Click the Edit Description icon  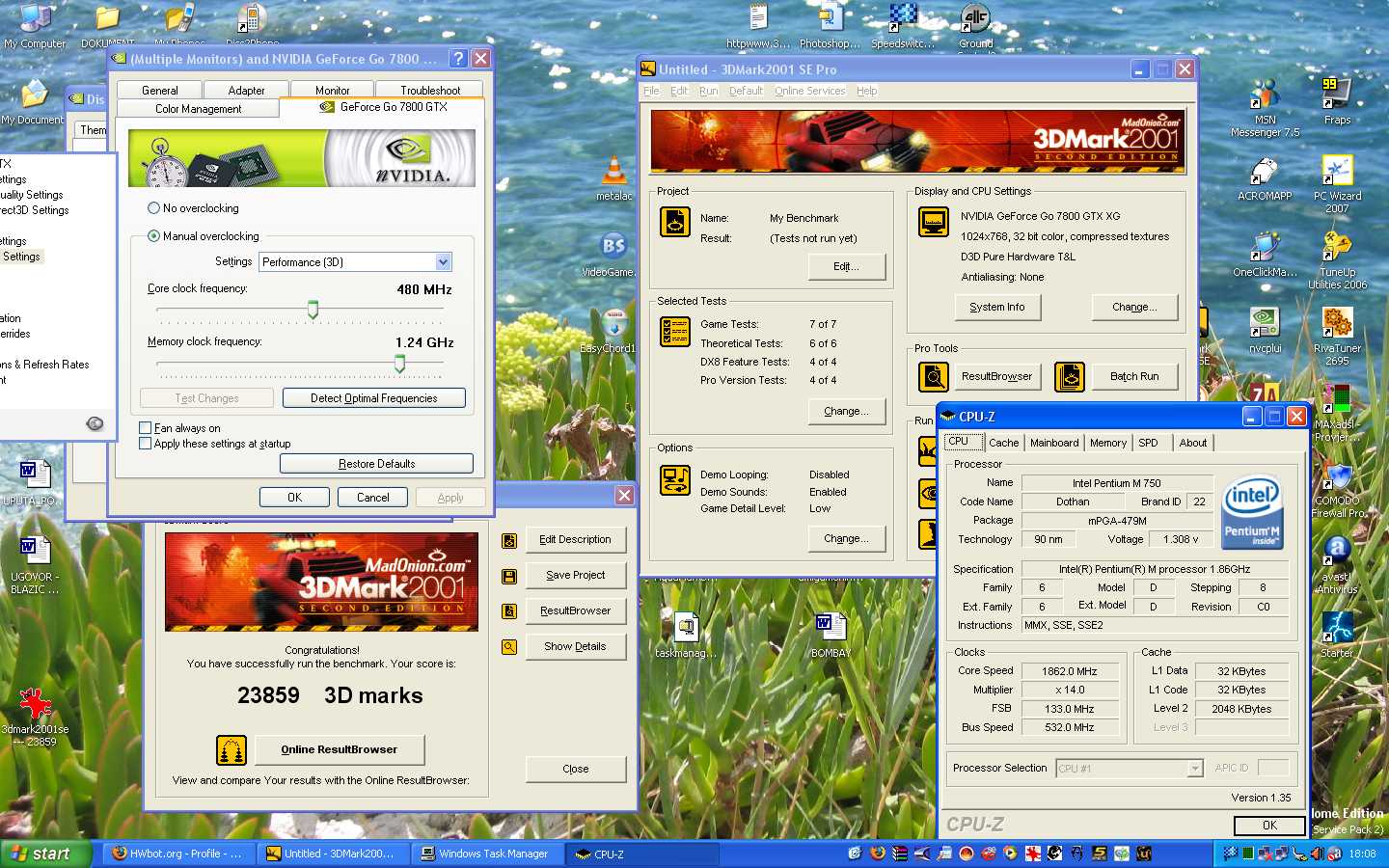(509, 540)
